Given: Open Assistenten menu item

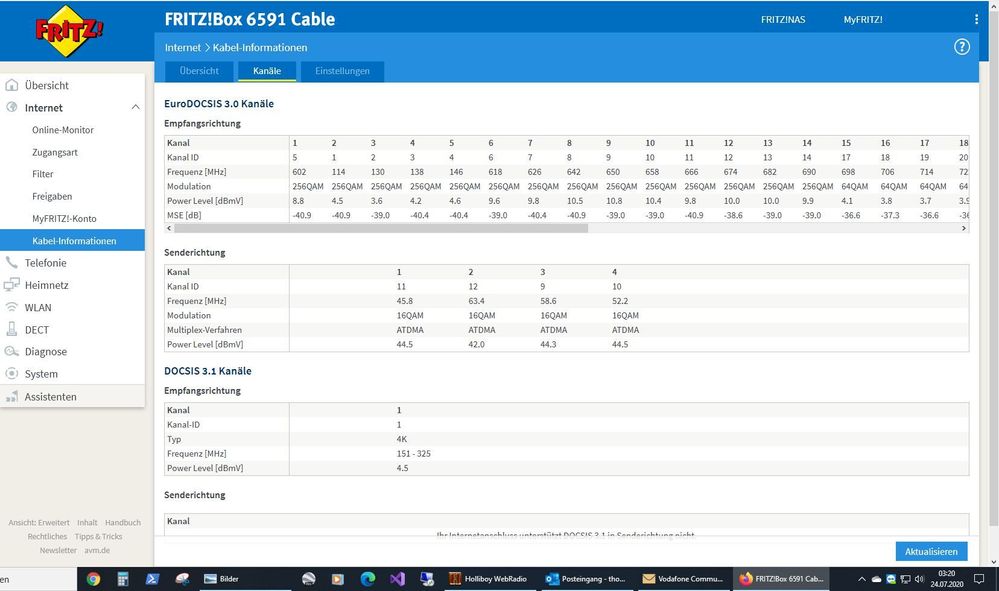Looking at the screenshot, I should 50,397.
